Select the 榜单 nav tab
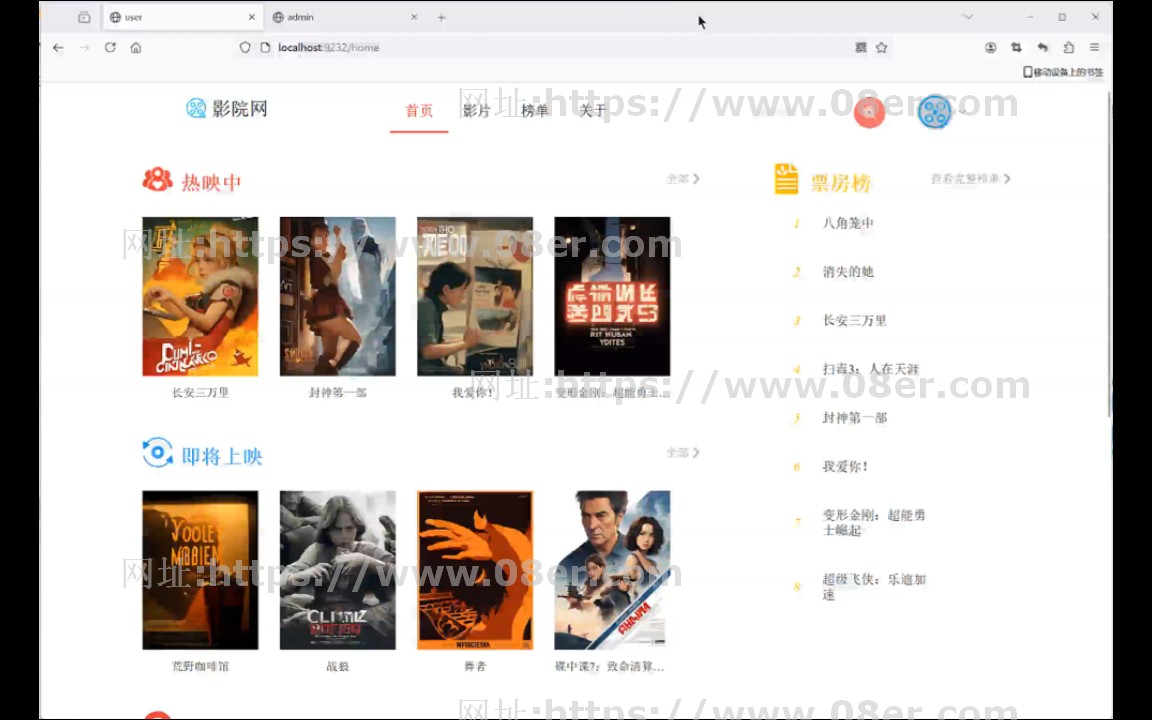This screenshot has height=720, width=1152. click(535, 111)
